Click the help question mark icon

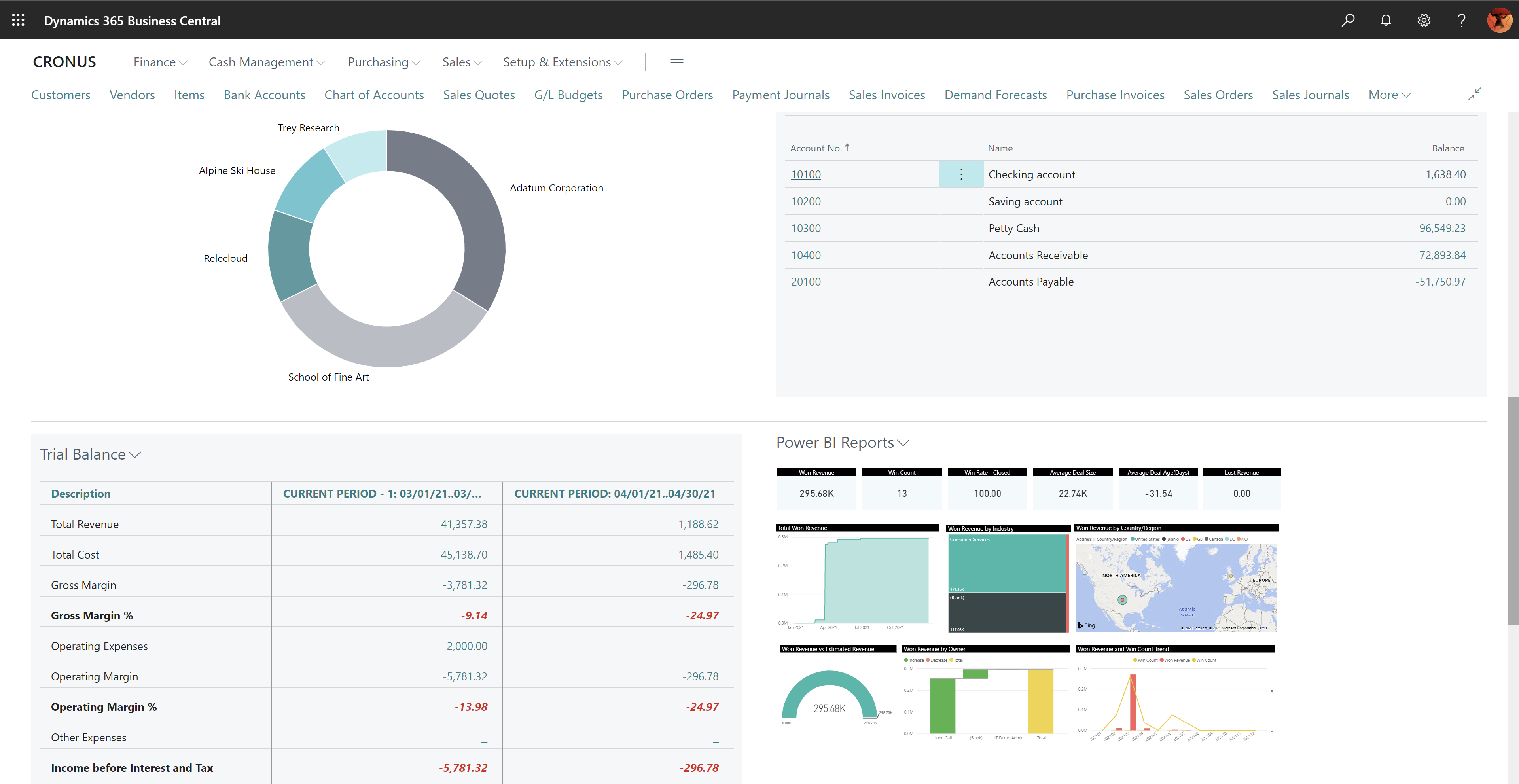coord(1461,20)
